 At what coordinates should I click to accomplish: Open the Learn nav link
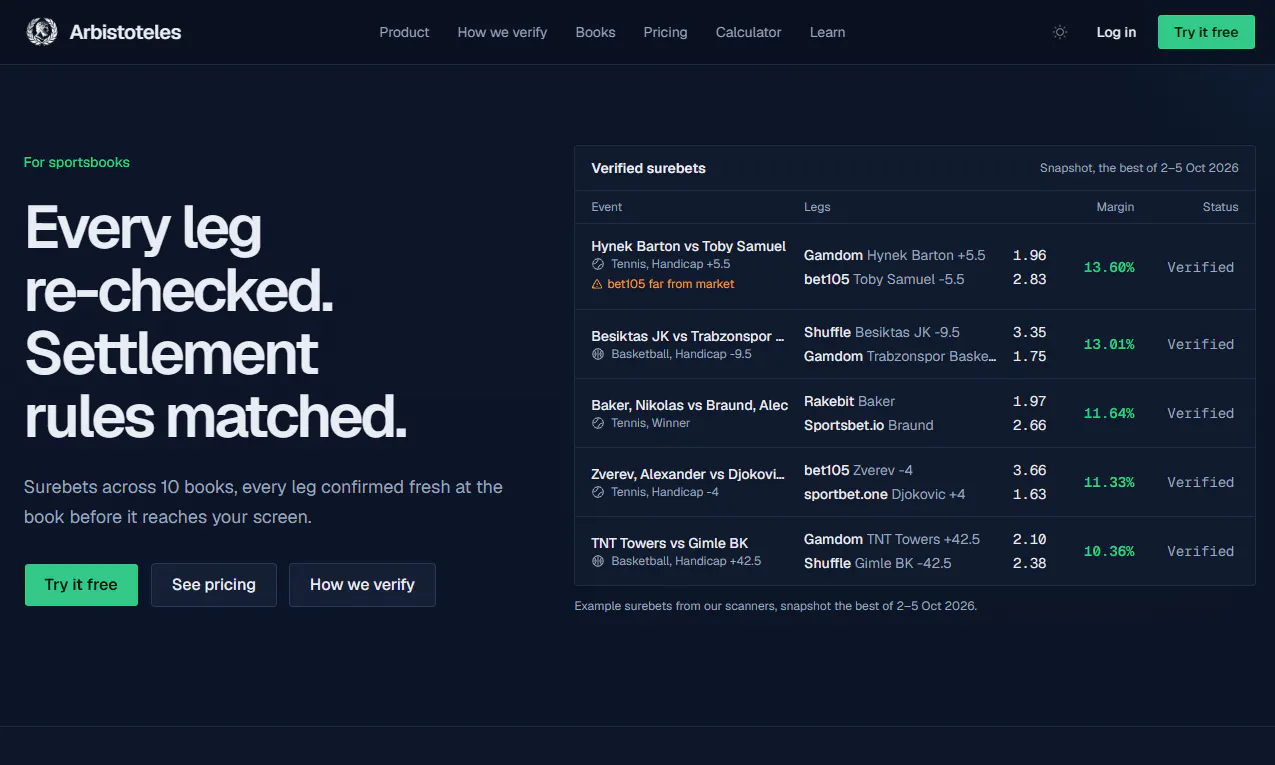click(x=827, y=32)
